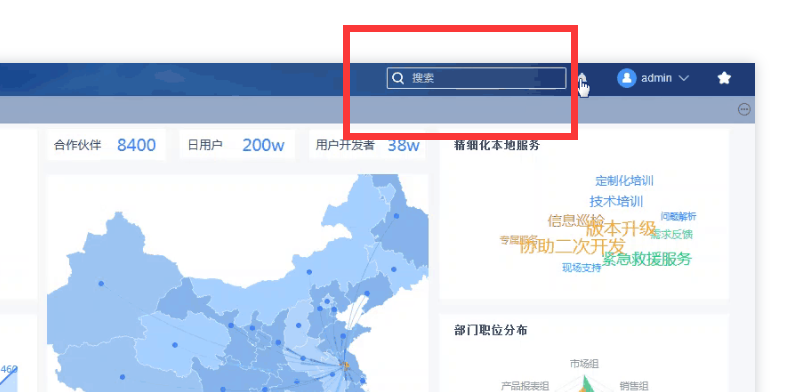Select 需求反馈 in the word cloud
812x392 pixels.
(x=672, y=235)
